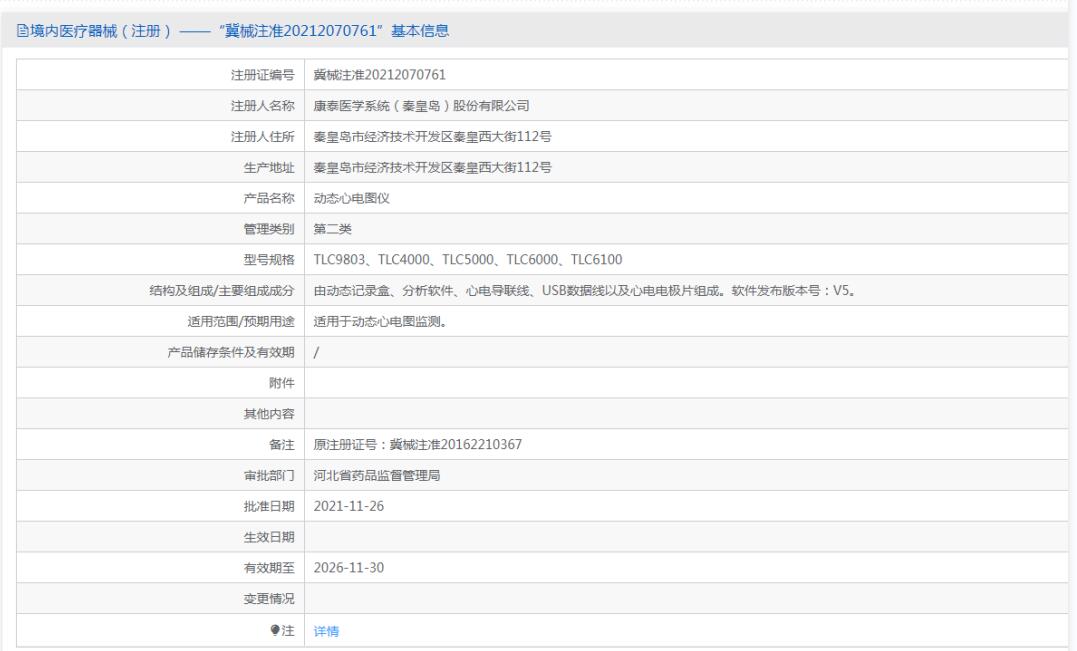Image resolution: width=1077 pixels, height=651 pixels.
Task: Open the 详情 link
Action: coord(326,631)
